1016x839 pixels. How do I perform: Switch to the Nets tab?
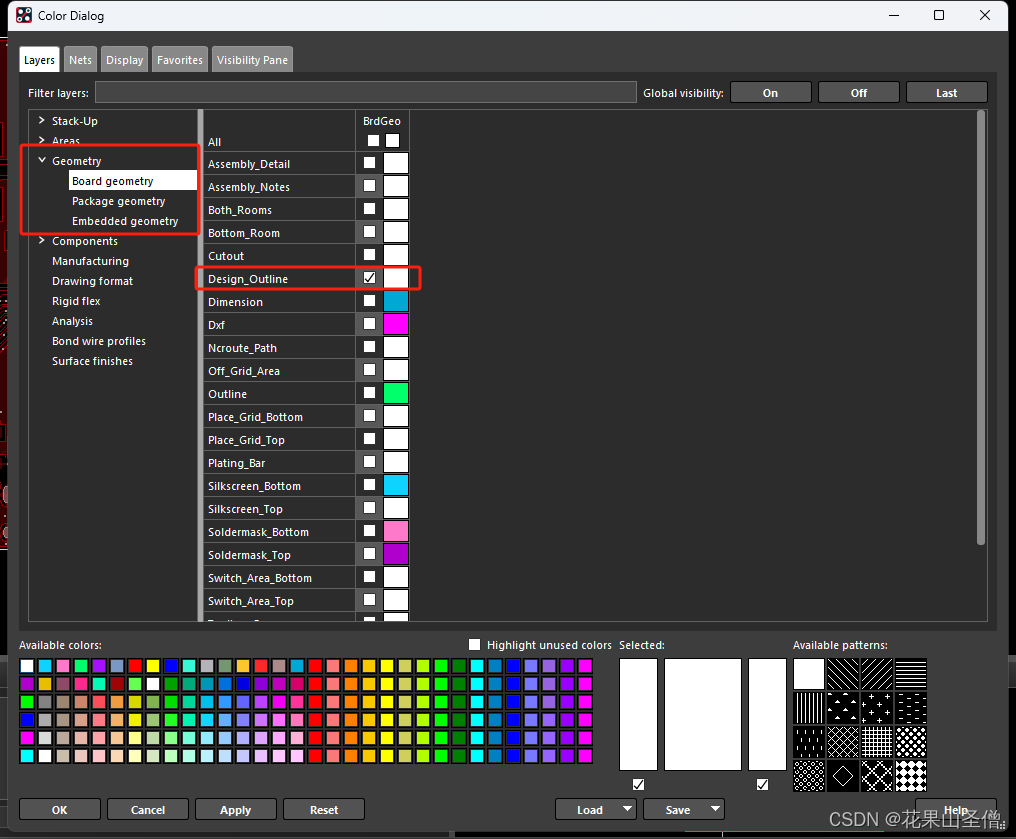pyautogui.click(x=80, y=60)
